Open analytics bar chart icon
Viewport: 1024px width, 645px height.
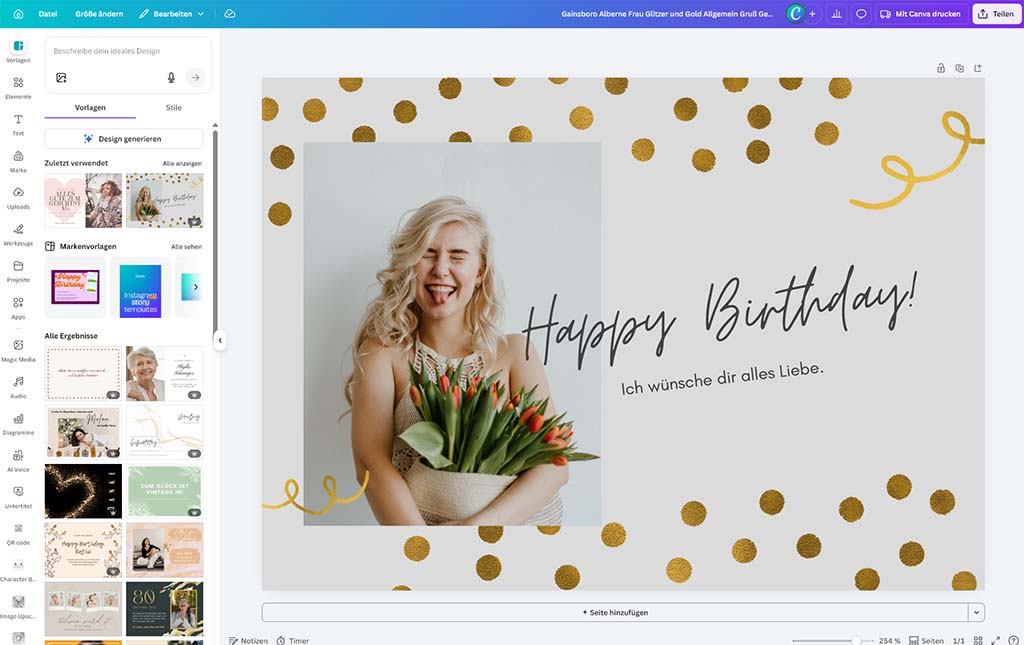(x=837, y=14)
